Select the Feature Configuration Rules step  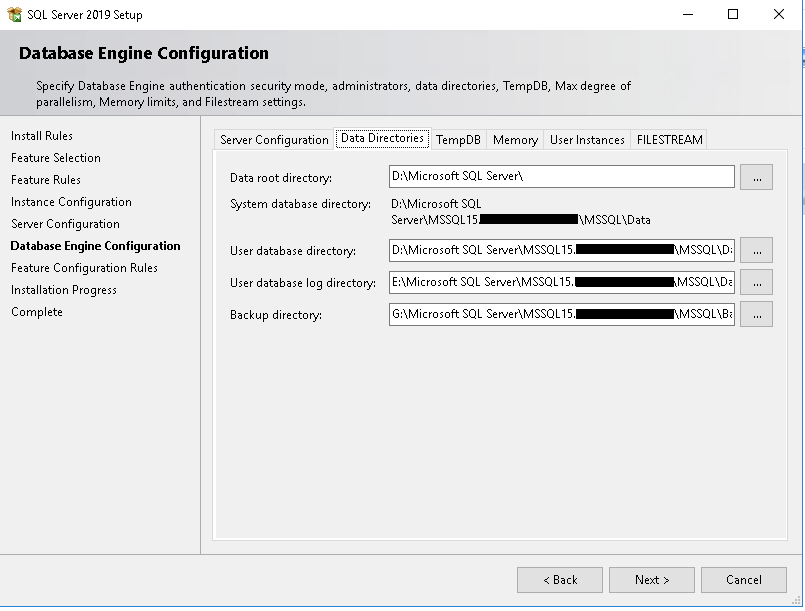[84, 268]
